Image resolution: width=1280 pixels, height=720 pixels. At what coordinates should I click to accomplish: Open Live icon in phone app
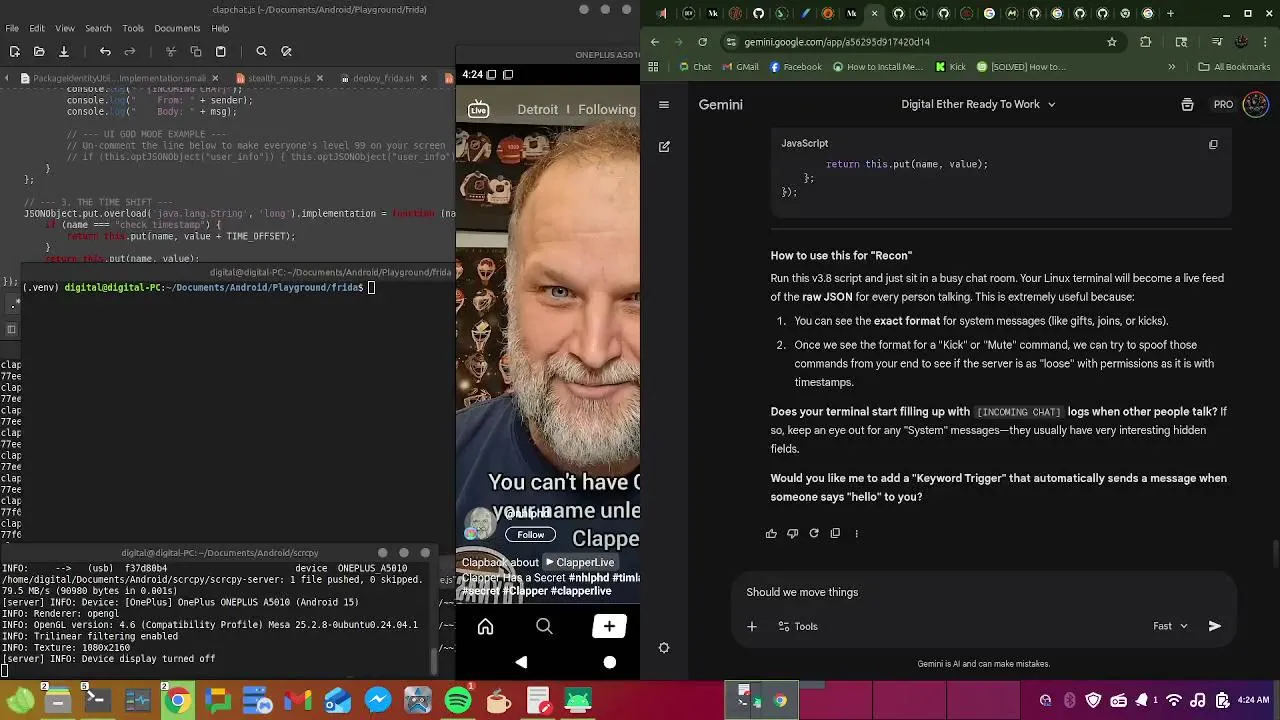(478, 109)
